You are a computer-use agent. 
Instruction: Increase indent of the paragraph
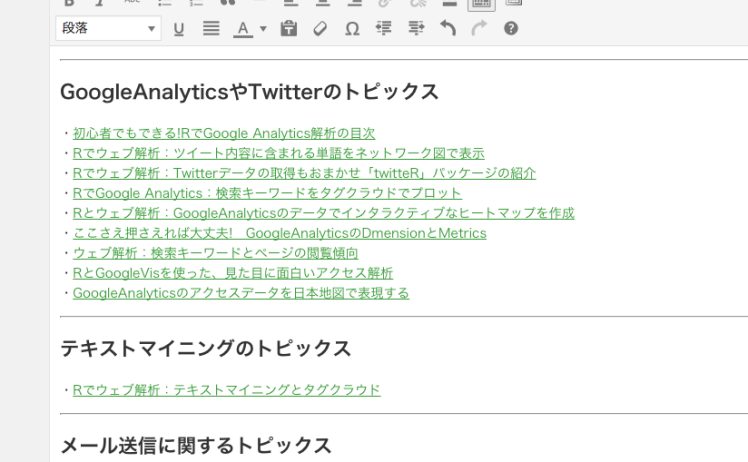coord(416,28)
